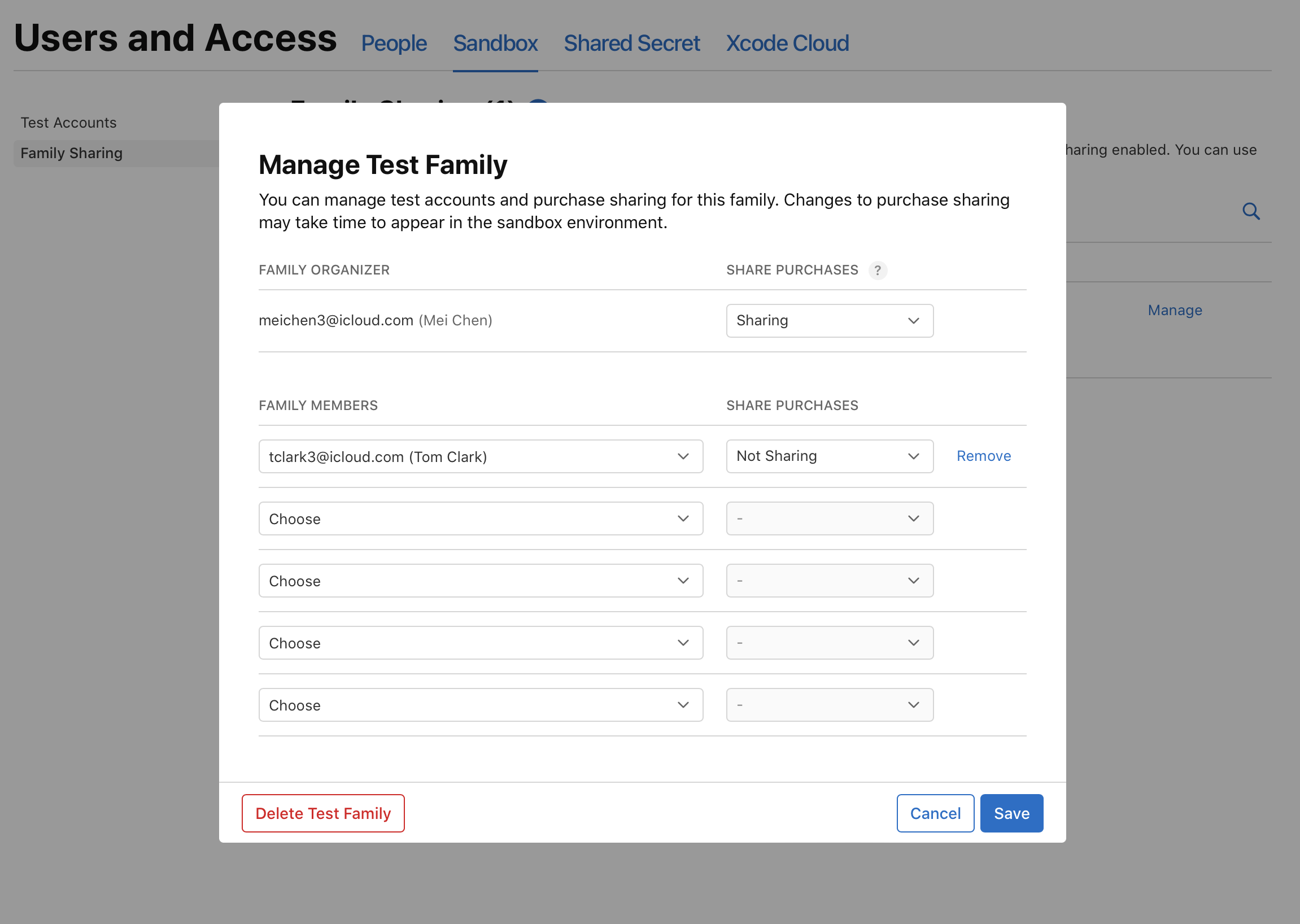Select Test Accounts in the sidebar
Screen dimensions: 1300x924
click(68, 123)
